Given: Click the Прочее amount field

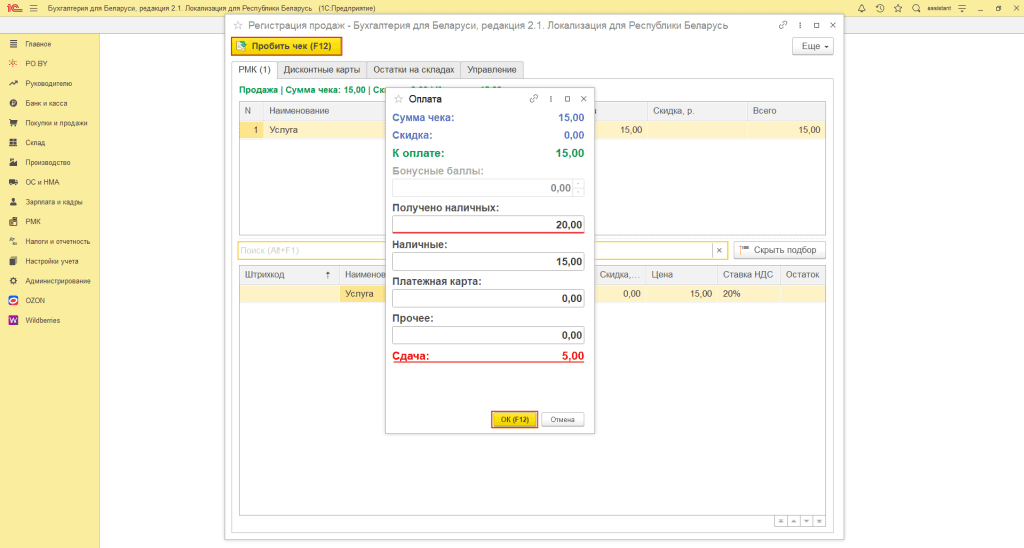Looking at the screenshot, I should coord(488,335).
